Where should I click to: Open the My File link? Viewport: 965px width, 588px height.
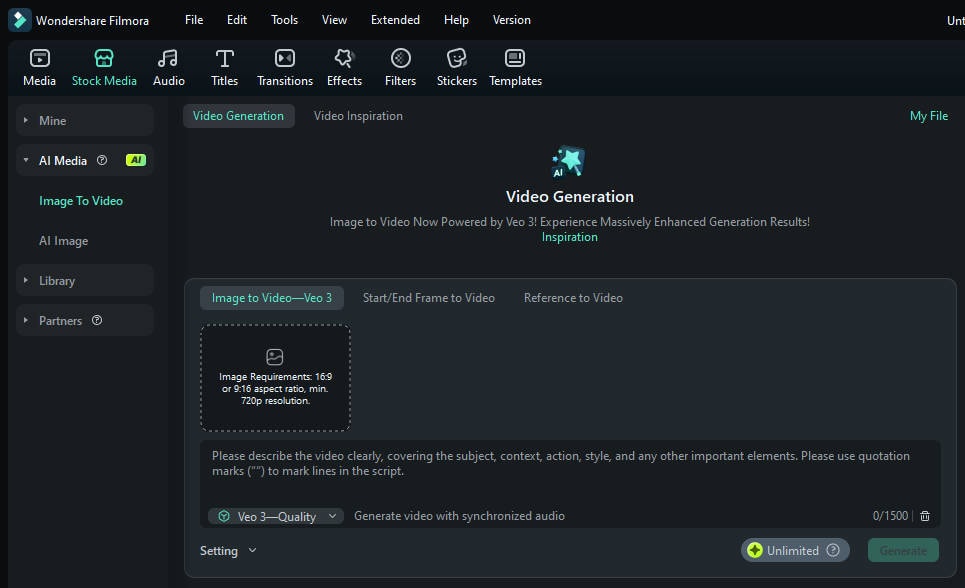click(928, 116)
